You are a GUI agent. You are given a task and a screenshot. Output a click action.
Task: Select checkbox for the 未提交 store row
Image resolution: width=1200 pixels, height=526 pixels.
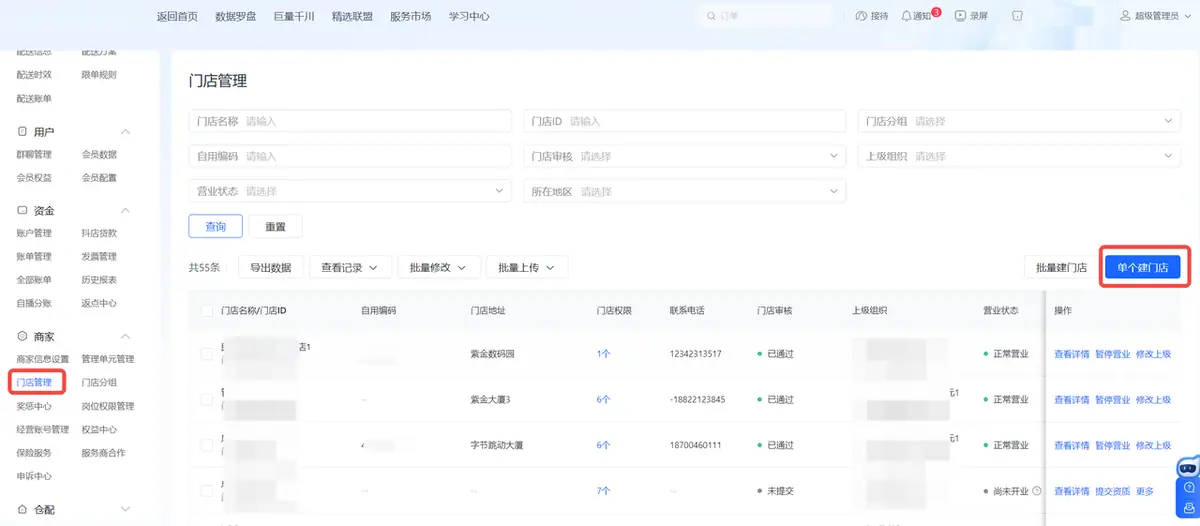click(207, 491)
